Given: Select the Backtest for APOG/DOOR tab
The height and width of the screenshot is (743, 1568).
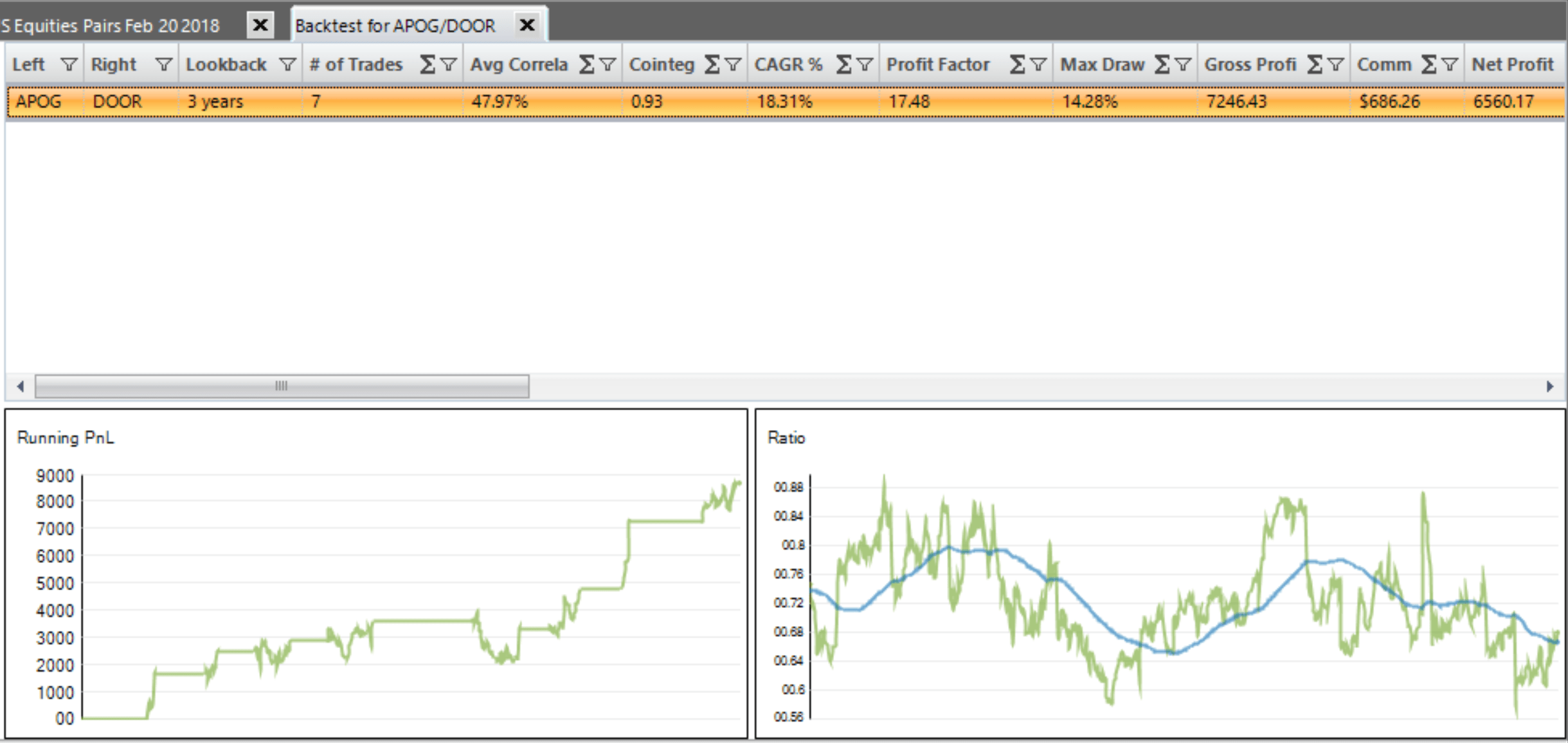Looking at the screenshot, I should coord(395,26).
